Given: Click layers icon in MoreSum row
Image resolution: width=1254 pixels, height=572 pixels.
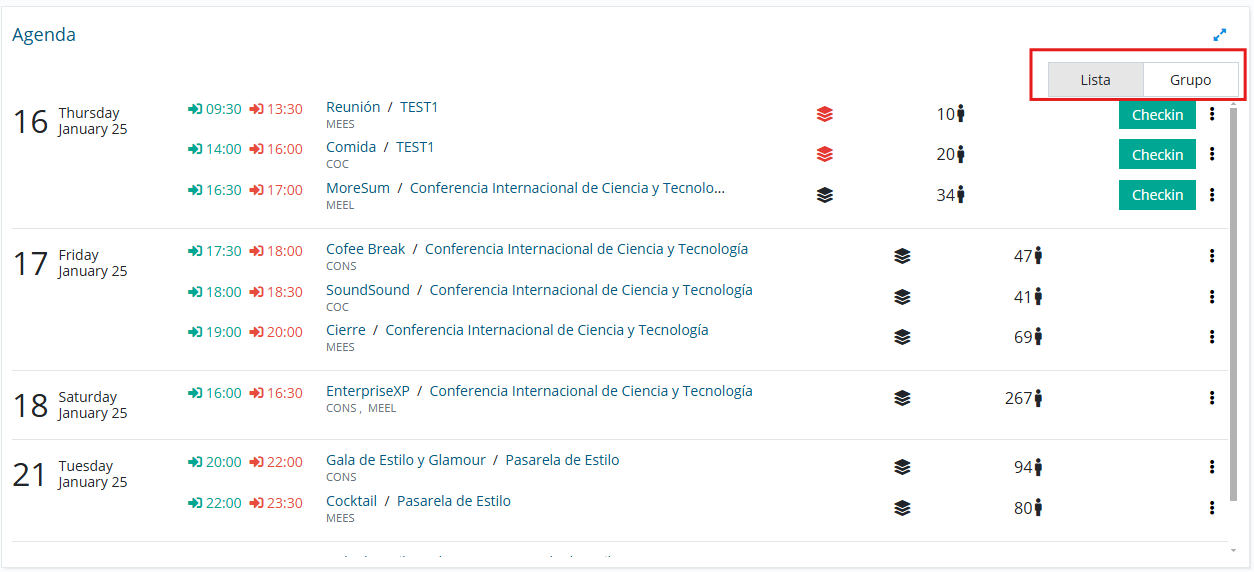Looking at the screenshot, I should pyautogui.click(x=824, y=195).
